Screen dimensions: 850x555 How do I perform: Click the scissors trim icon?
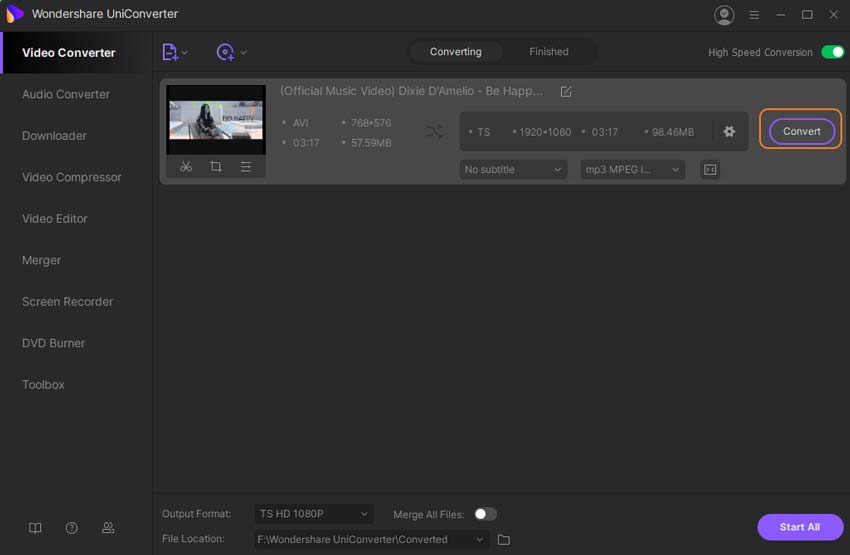pyautogui.click(x=186, y=166)
